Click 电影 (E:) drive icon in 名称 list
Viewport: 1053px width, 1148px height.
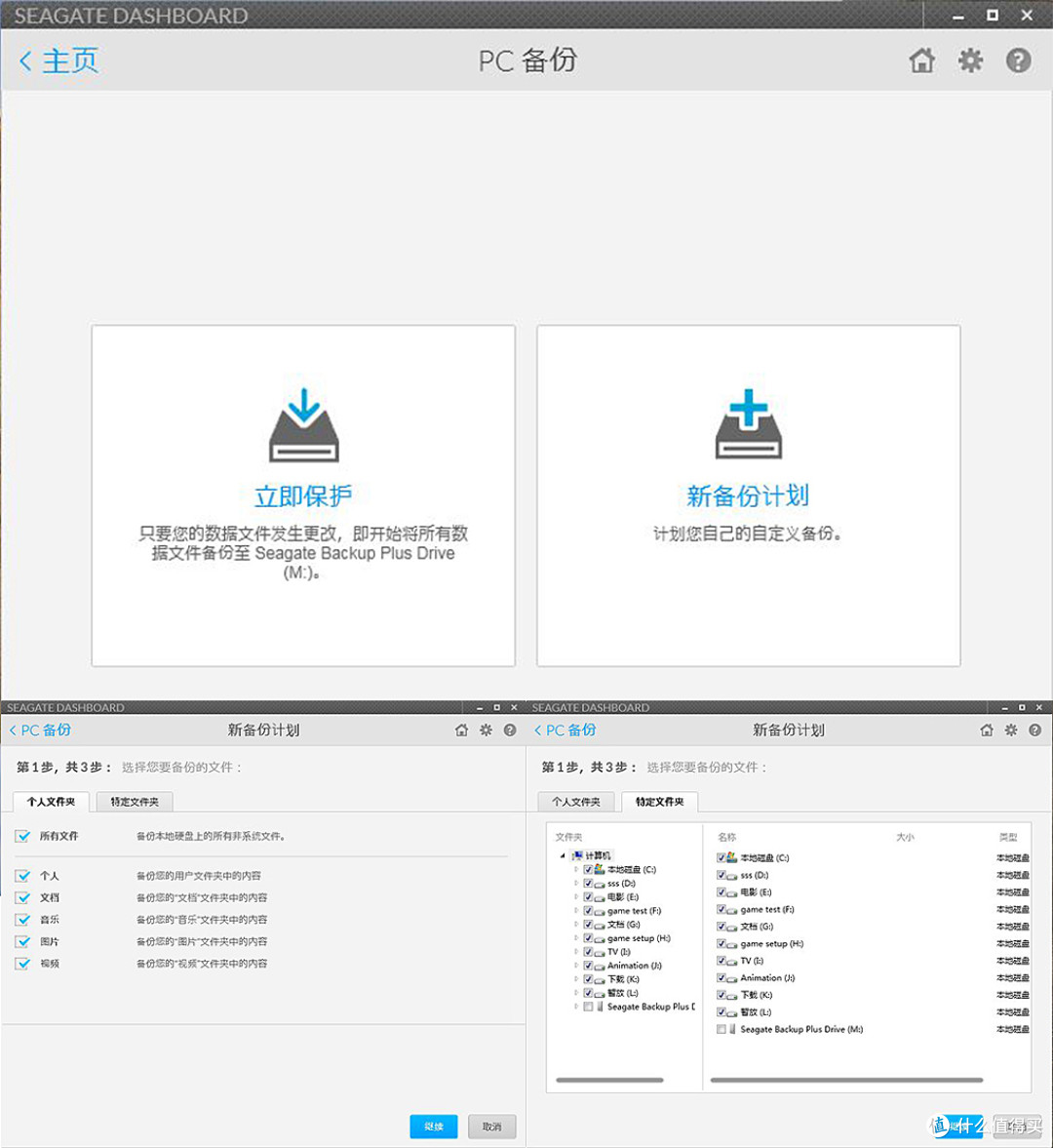point(732,893)
